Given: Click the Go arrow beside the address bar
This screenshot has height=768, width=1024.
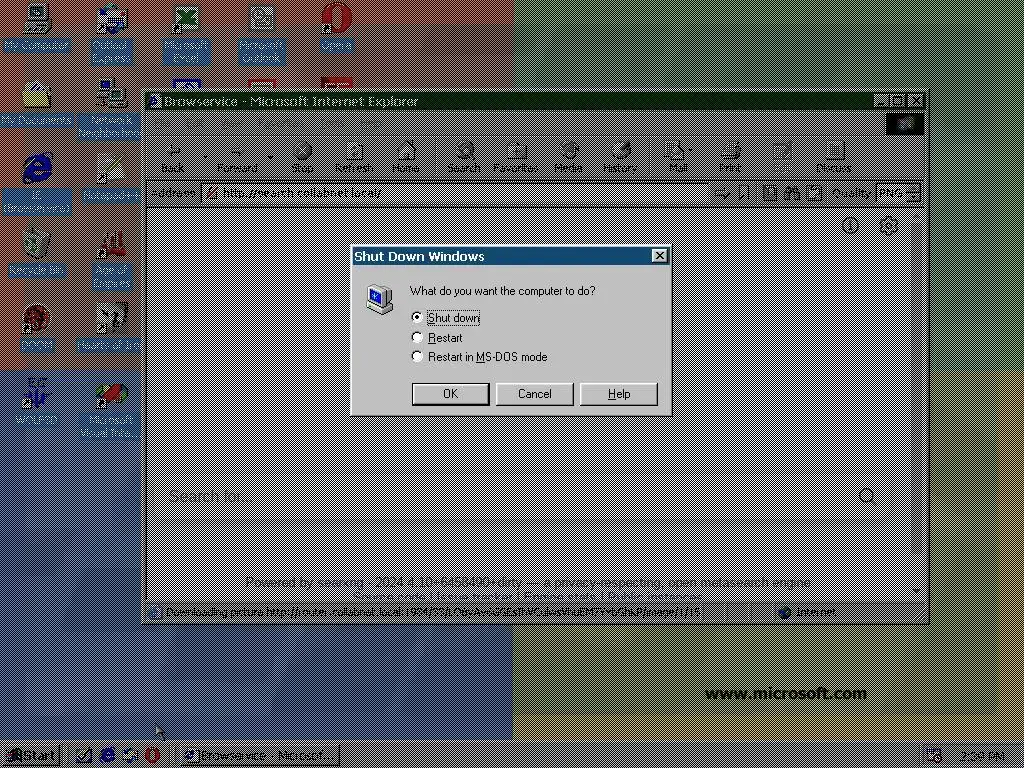Looking at the screenshot, I should tap(722, 193).
